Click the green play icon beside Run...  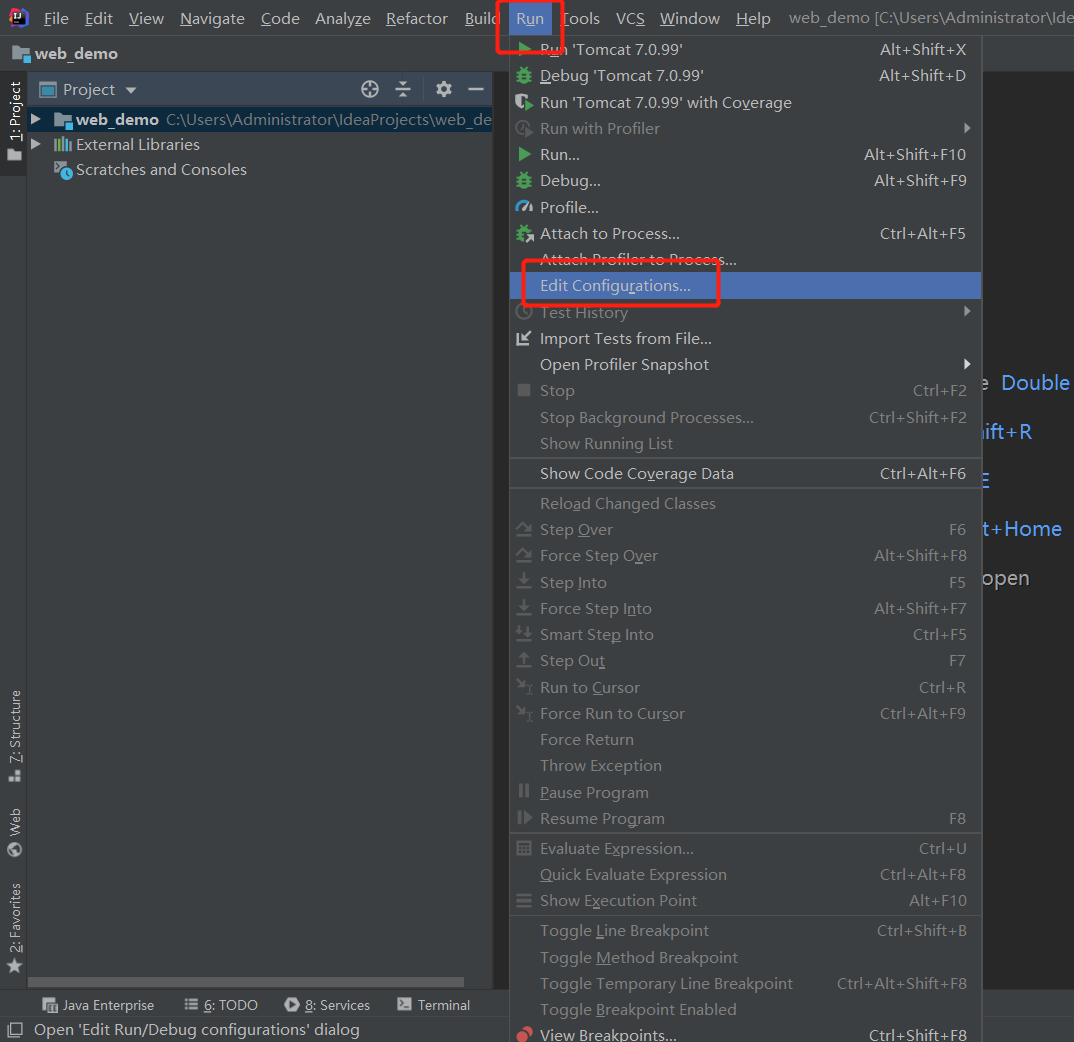525,154
